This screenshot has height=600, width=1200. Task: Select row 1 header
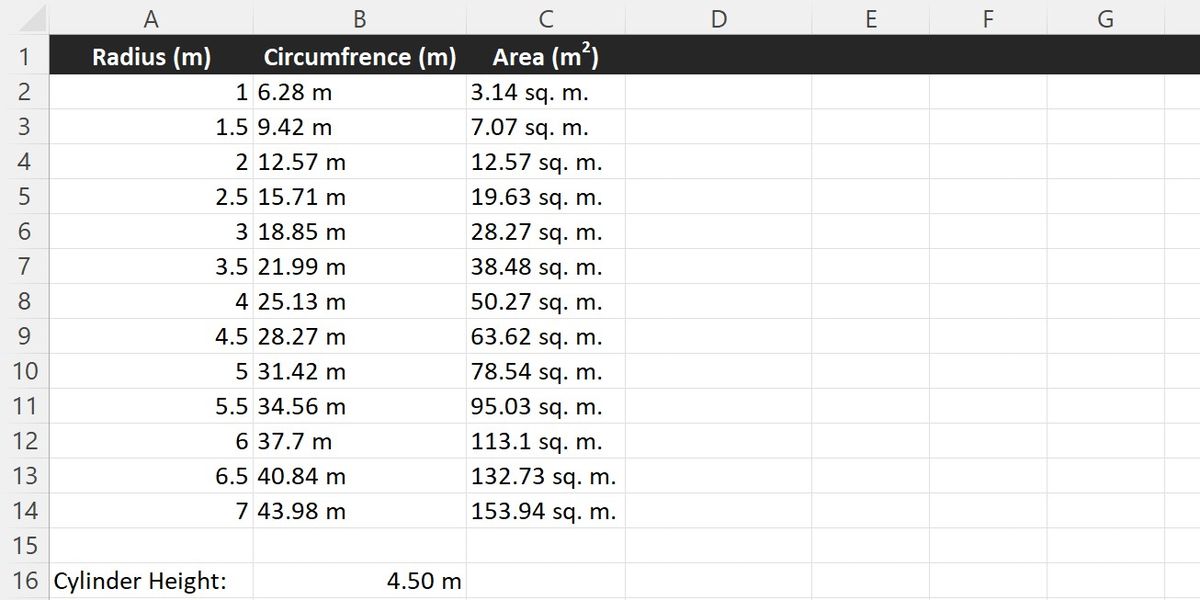click(24, 57)
